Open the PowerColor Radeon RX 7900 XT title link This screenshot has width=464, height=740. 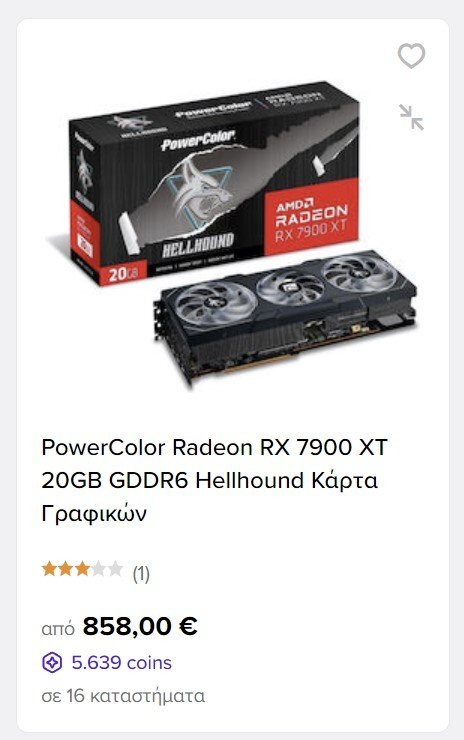[x=214, y=480]
